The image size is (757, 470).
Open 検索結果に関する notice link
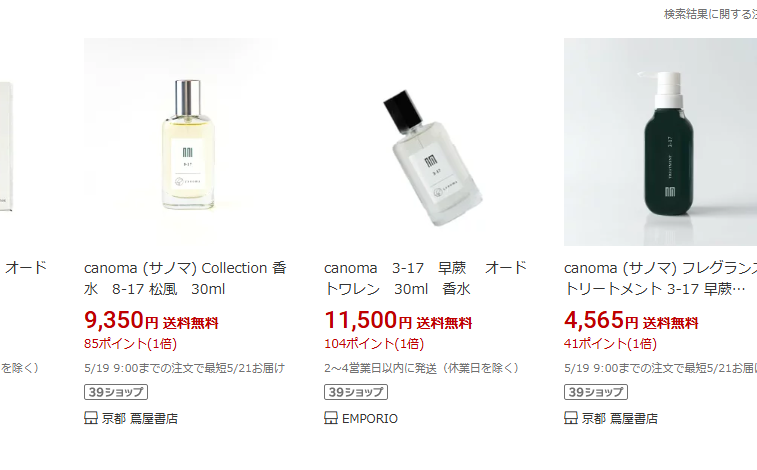[710, 14]
